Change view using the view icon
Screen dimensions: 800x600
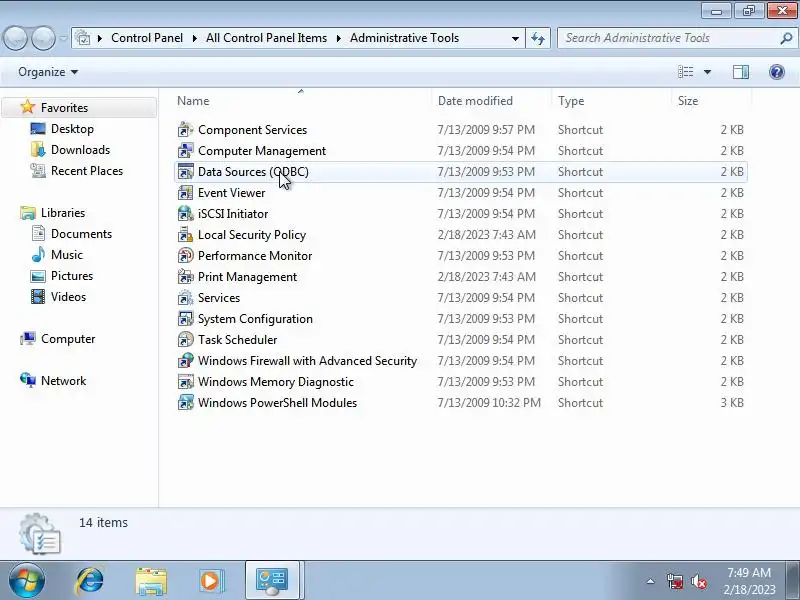click(x=685, y=72)
